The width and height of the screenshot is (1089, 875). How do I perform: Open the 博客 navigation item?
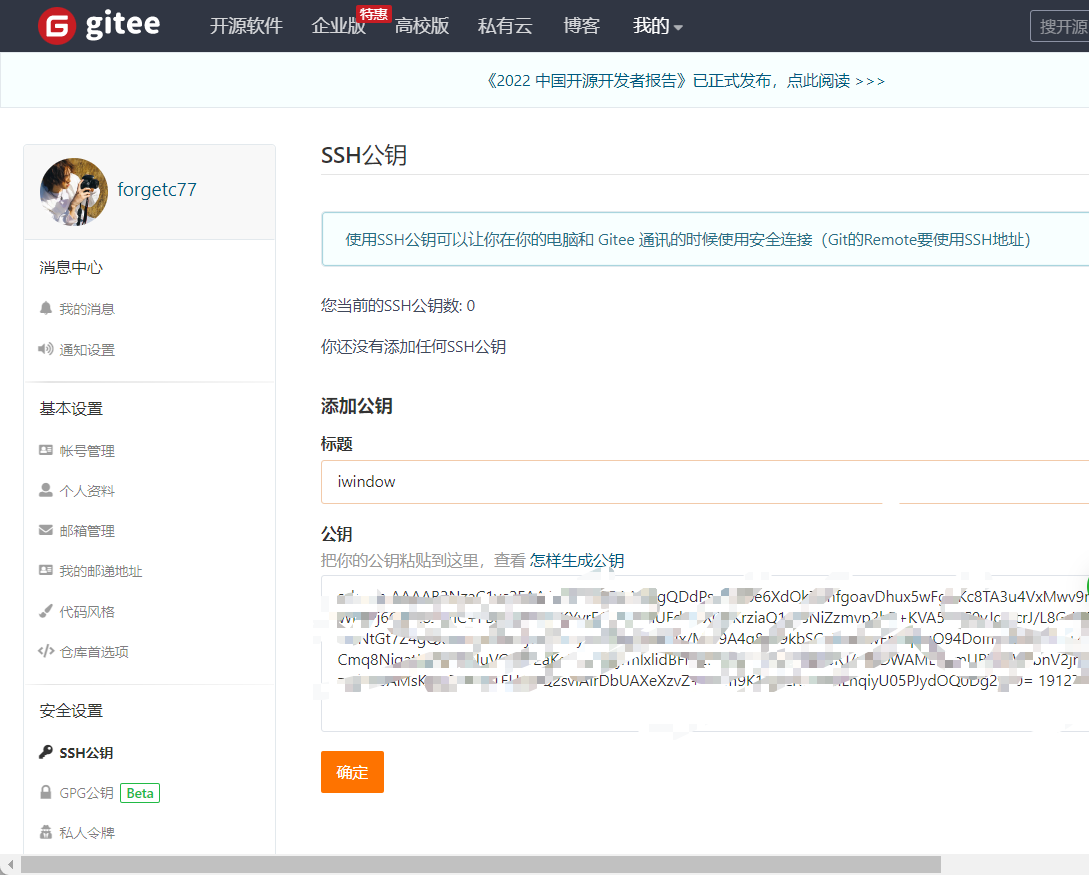coord(581,26)
